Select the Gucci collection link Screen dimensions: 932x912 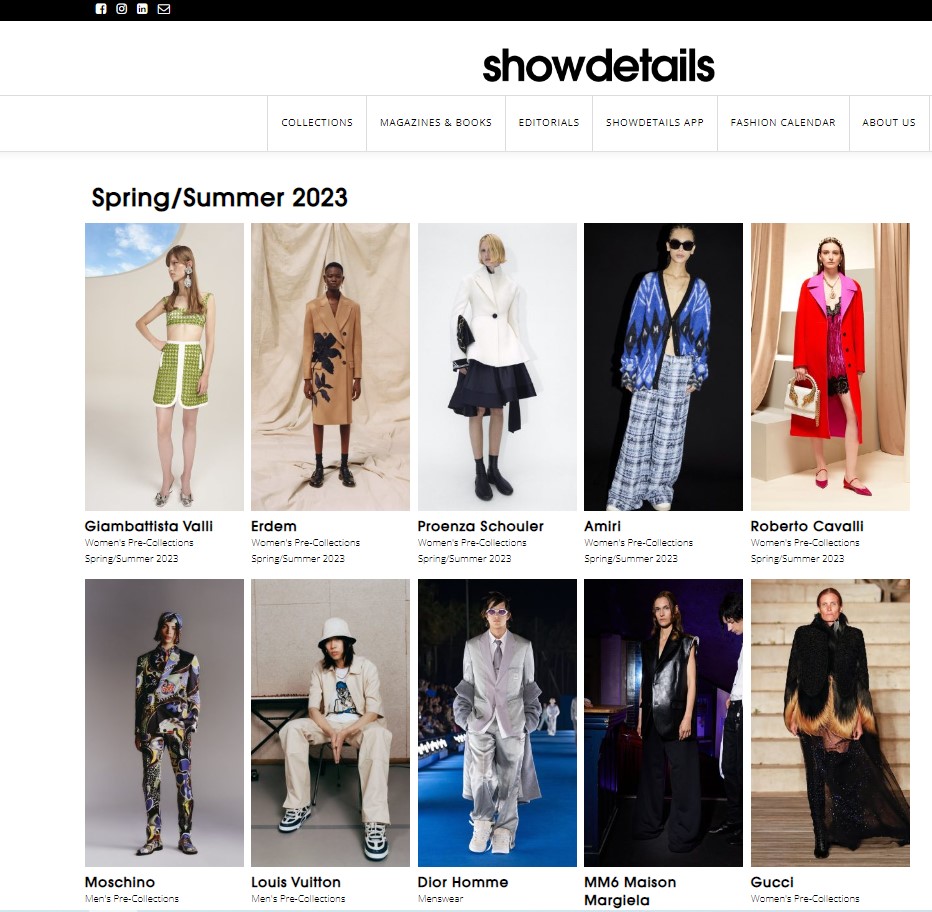(772, 882)
